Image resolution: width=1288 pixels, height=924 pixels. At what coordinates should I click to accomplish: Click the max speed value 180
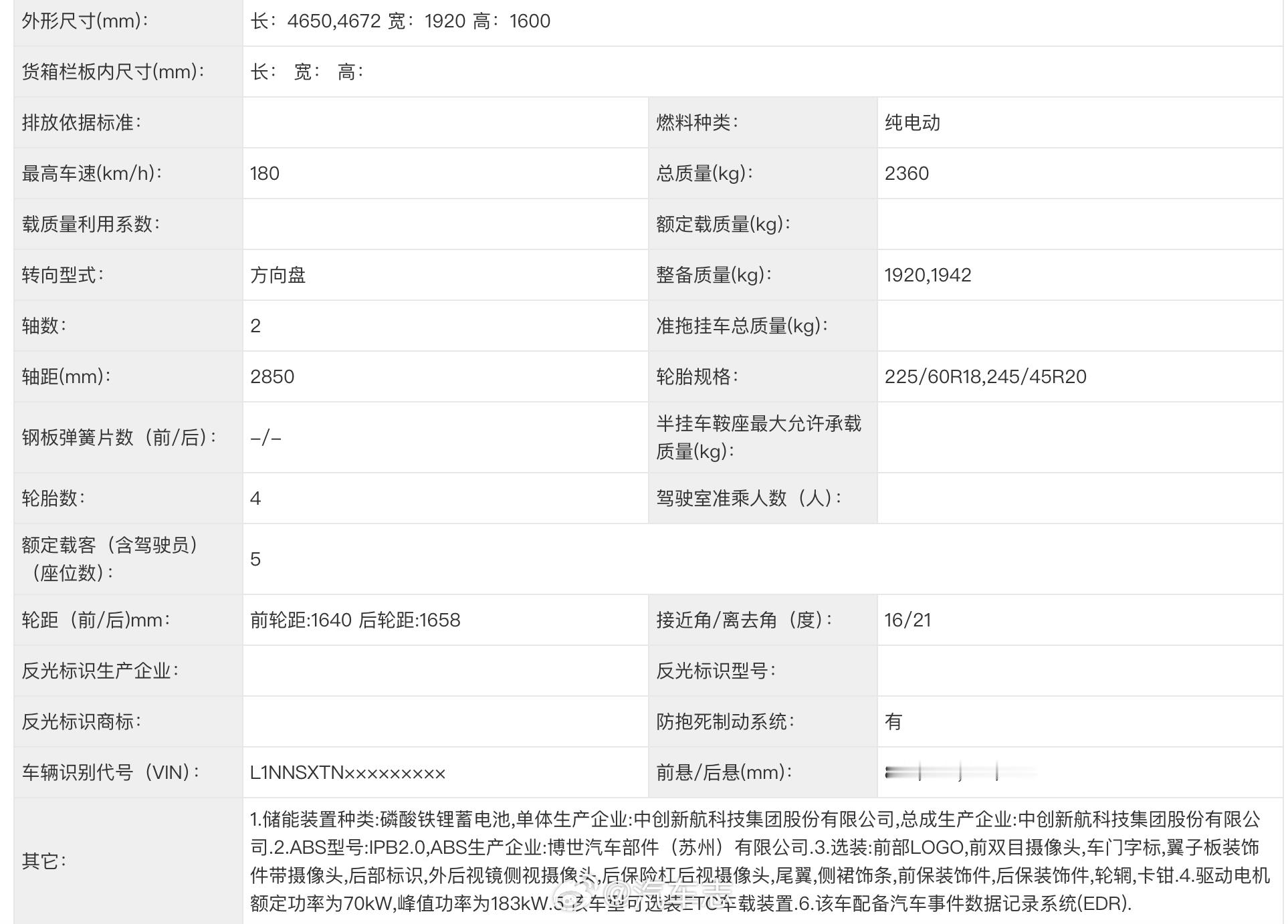point(265,173)
